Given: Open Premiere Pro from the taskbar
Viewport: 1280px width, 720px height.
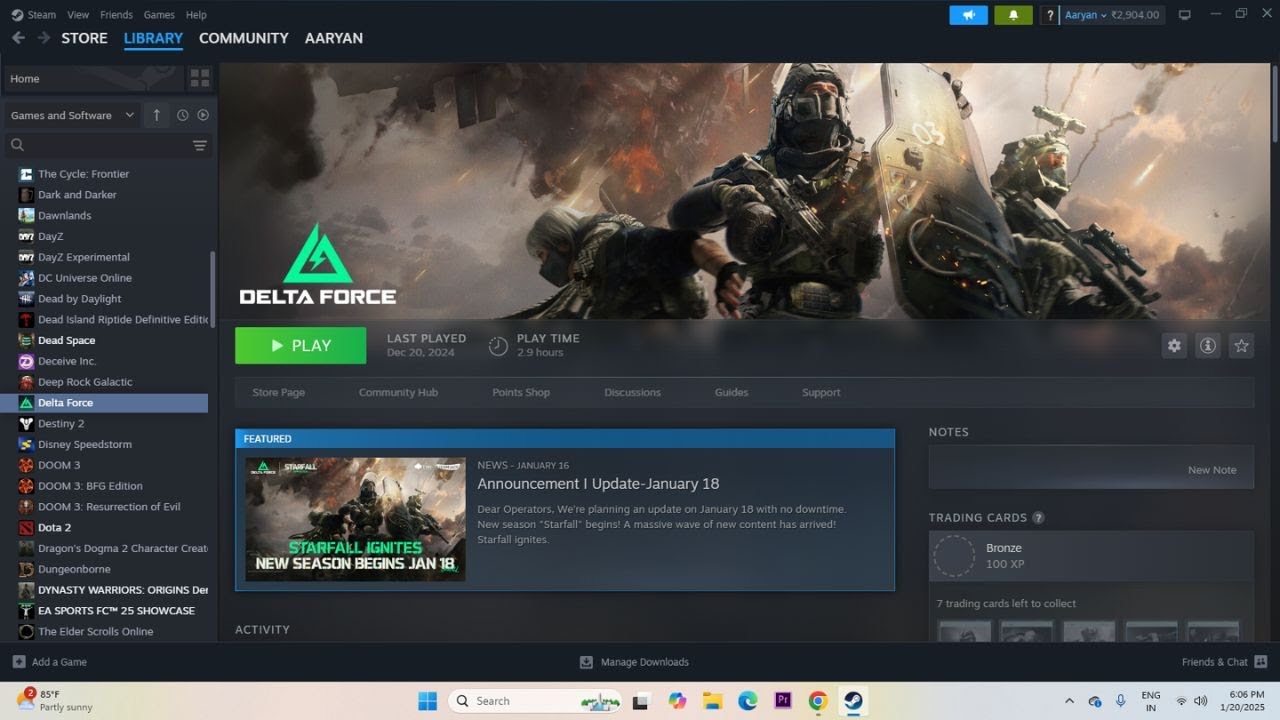Looking at the screenshot, I should click(783, 701).
